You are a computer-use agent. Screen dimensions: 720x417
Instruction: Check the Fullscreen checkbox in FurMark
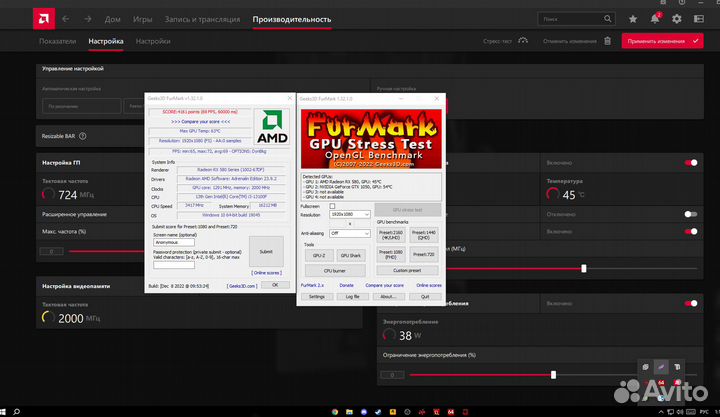coord(332,206)
